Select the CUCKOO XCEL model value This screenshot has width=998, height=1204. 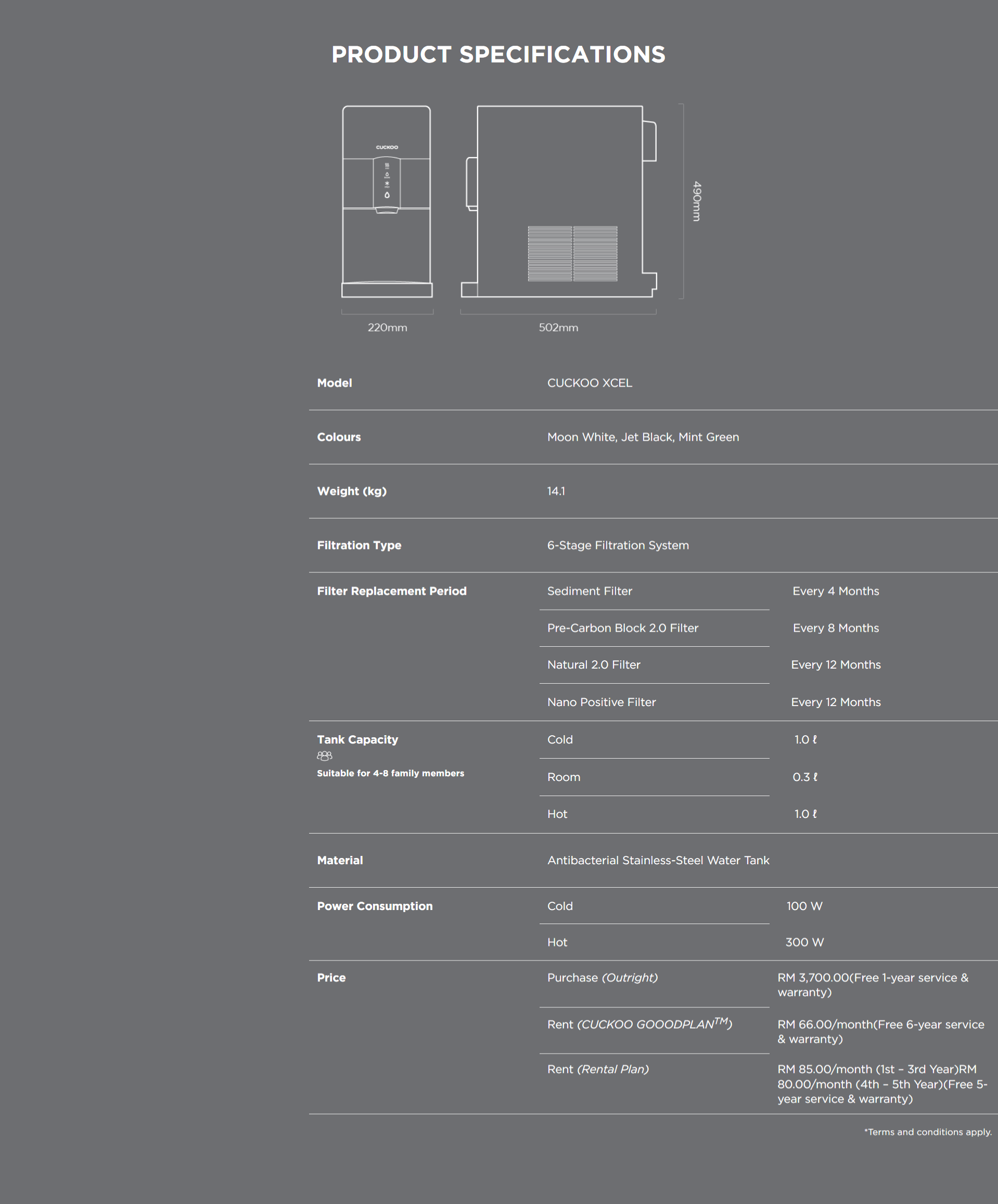coord(590,383)
